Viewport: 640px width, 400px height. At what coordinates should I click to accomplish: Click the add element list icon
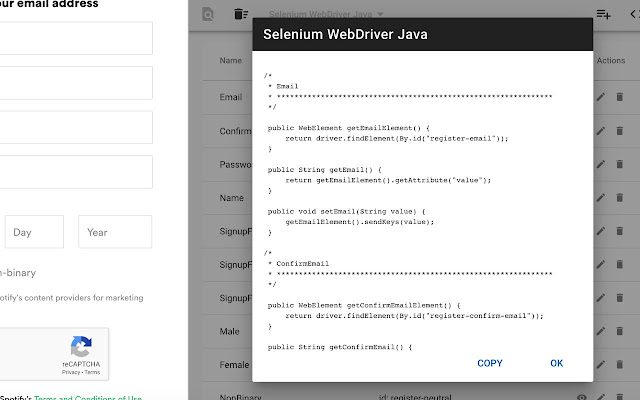603,14
